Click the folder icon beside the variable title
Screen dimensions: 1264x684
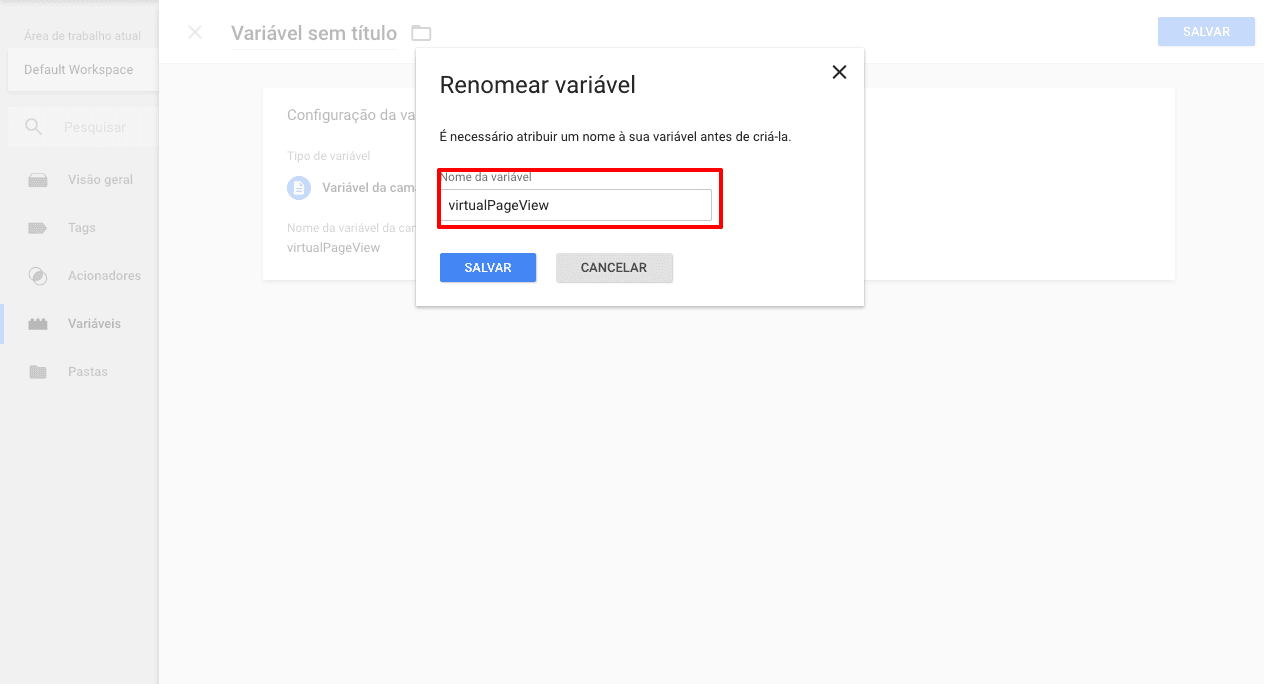point(420,32)
